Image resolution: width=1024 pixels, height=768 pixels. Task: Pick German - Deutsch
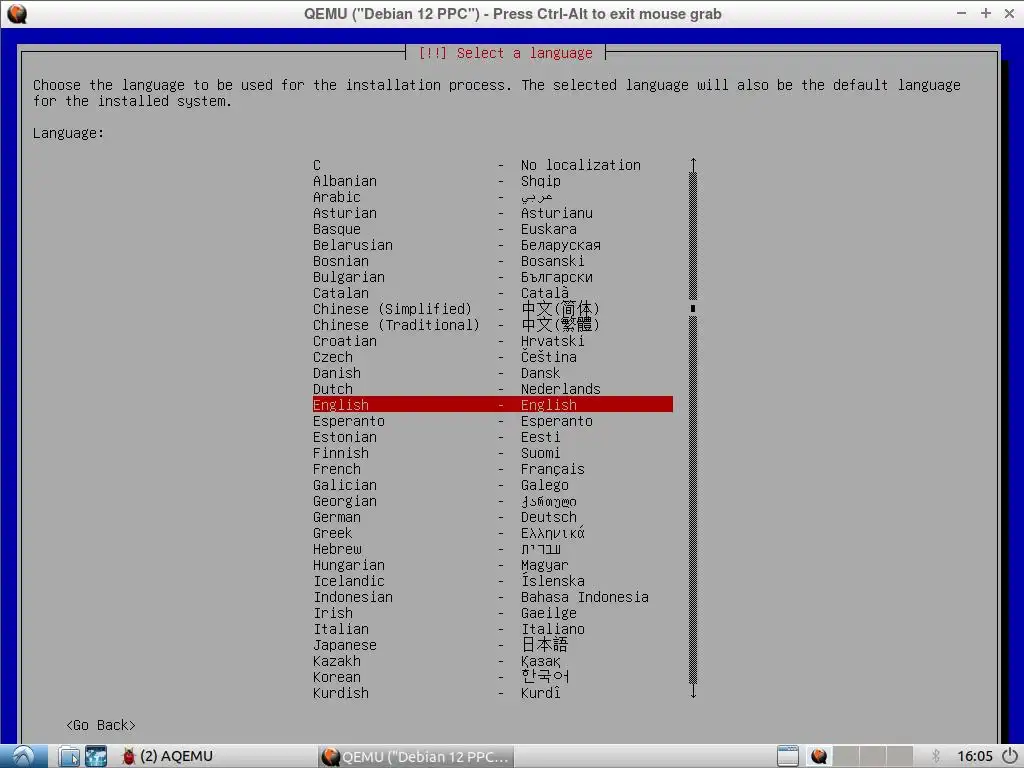[x=492, y=517]
